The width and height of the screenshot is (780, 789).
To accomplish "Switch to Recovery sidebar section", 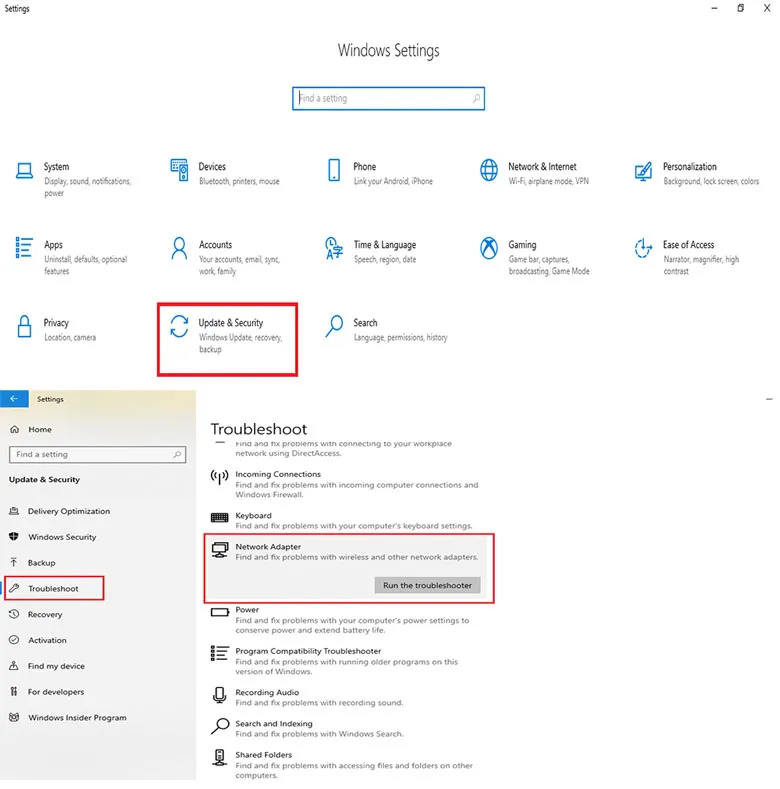I will click(45, 615).
